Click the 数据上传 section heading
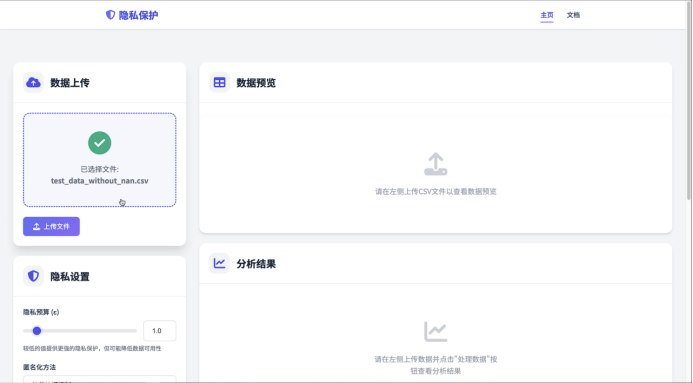The height and width of the screenshot is (383, 693). 70,83
